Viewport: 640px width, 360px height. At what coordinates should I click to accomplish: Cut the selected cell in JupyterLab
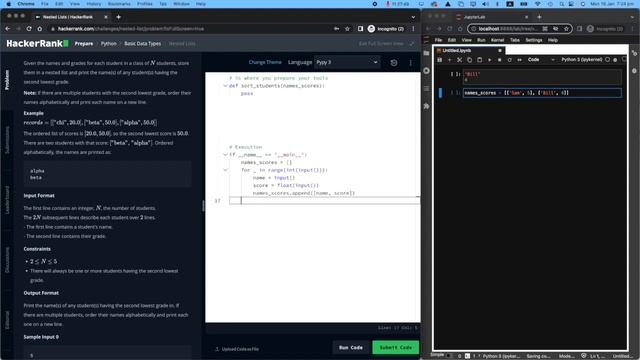point(460,60)
